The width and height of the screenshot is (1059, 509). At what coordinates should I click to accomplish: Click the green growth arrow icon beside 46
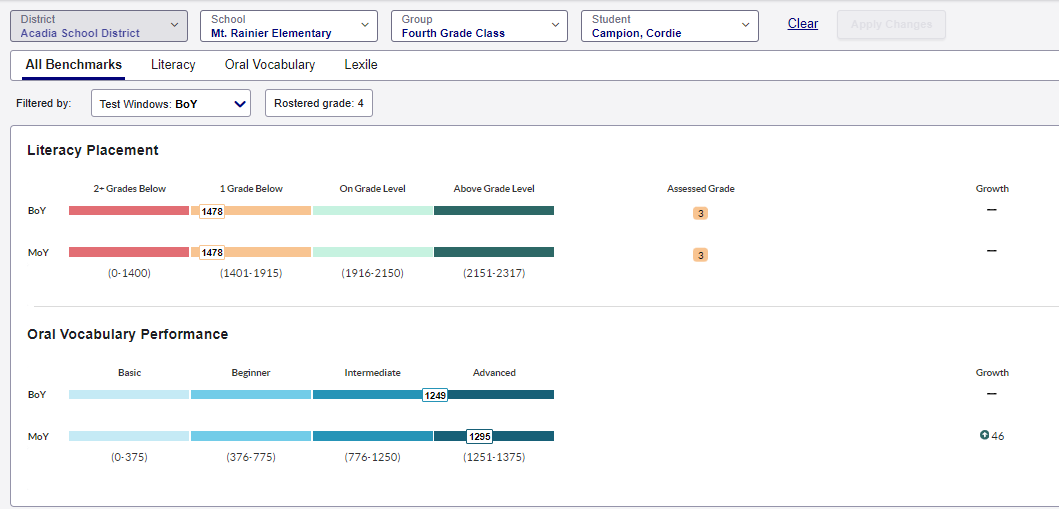[x=984, y=435]
